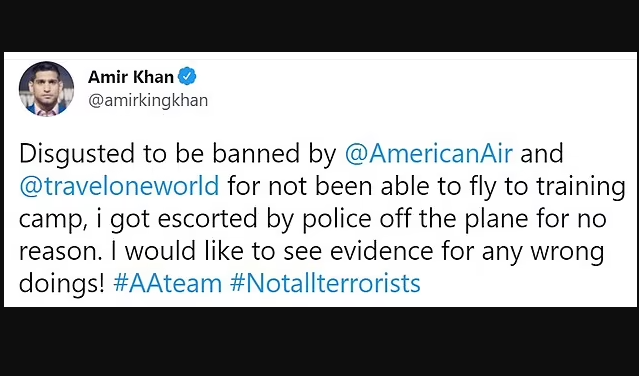Image resolution: width=639 pixels, height=376 pixels.
Task: Open the @AmericanAir mention
Action: coord(429,154)
